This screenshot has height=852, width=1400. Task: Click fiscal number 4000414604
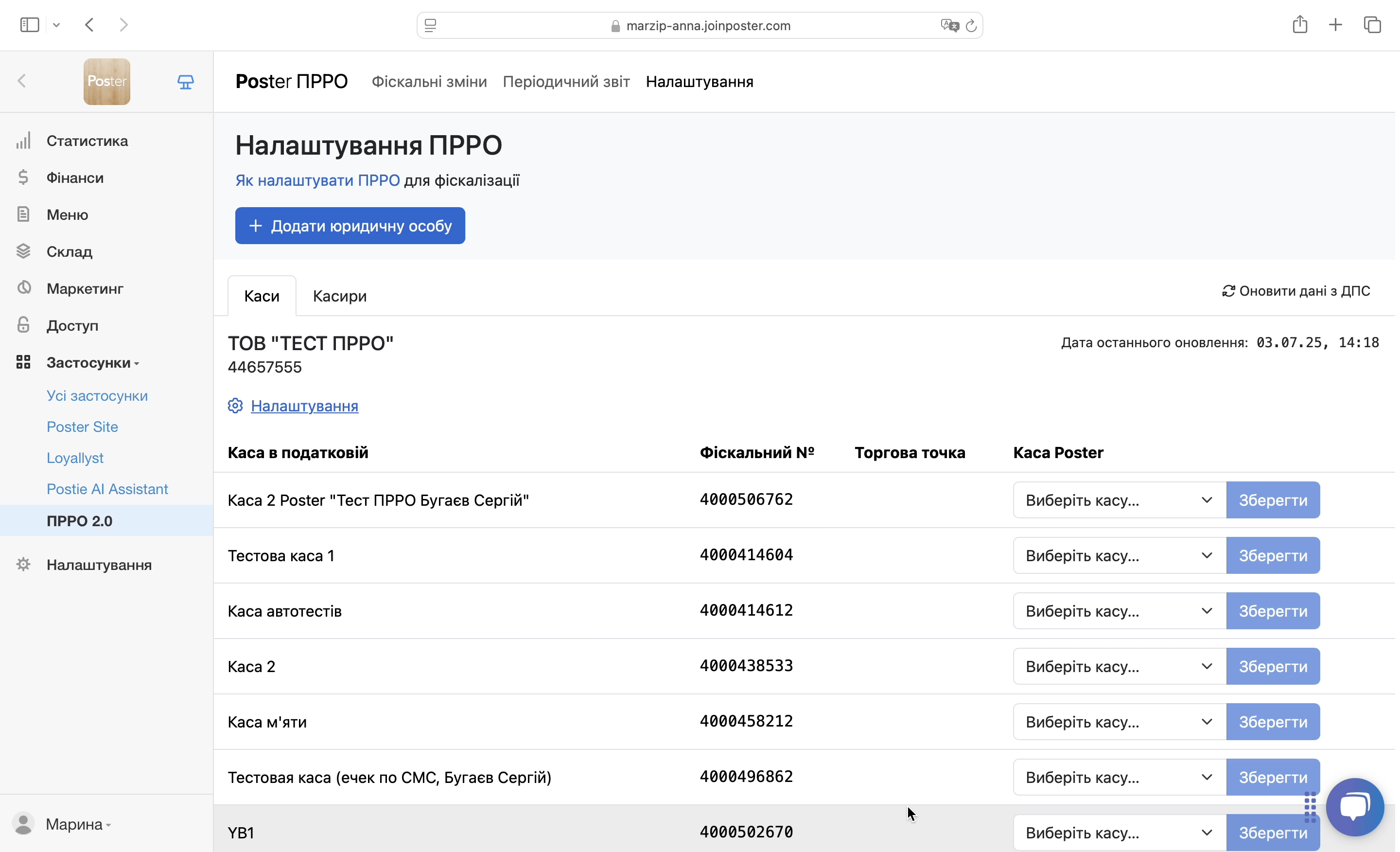pyautogui.click(x=746, y=555)
